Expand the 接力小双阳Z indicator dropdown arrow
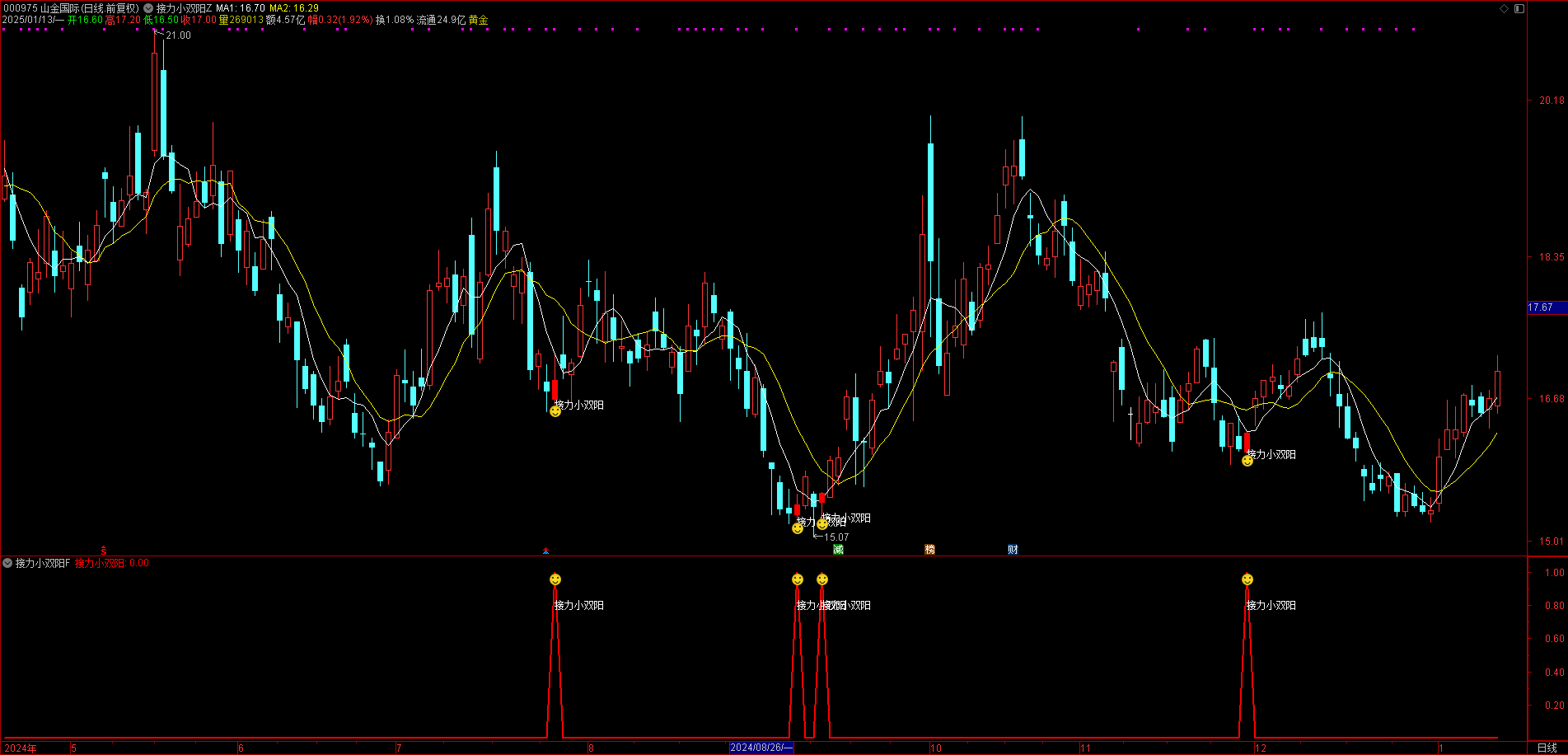This screenshot has height=755, width=1568. (x=148, y=8)
